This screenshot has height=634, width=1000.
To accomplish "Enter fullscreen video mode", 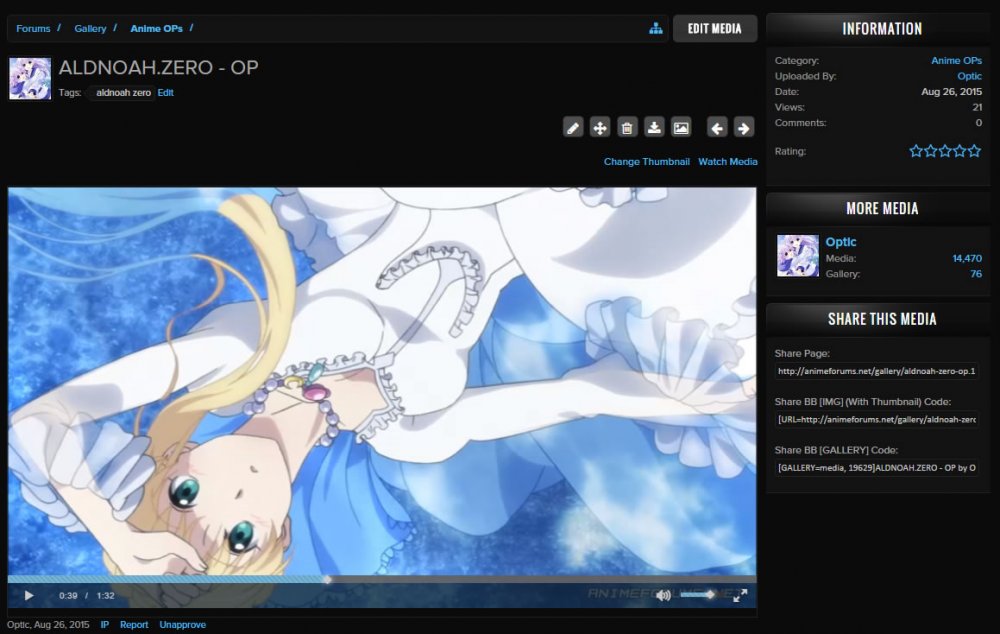I will tap(740, 595).
